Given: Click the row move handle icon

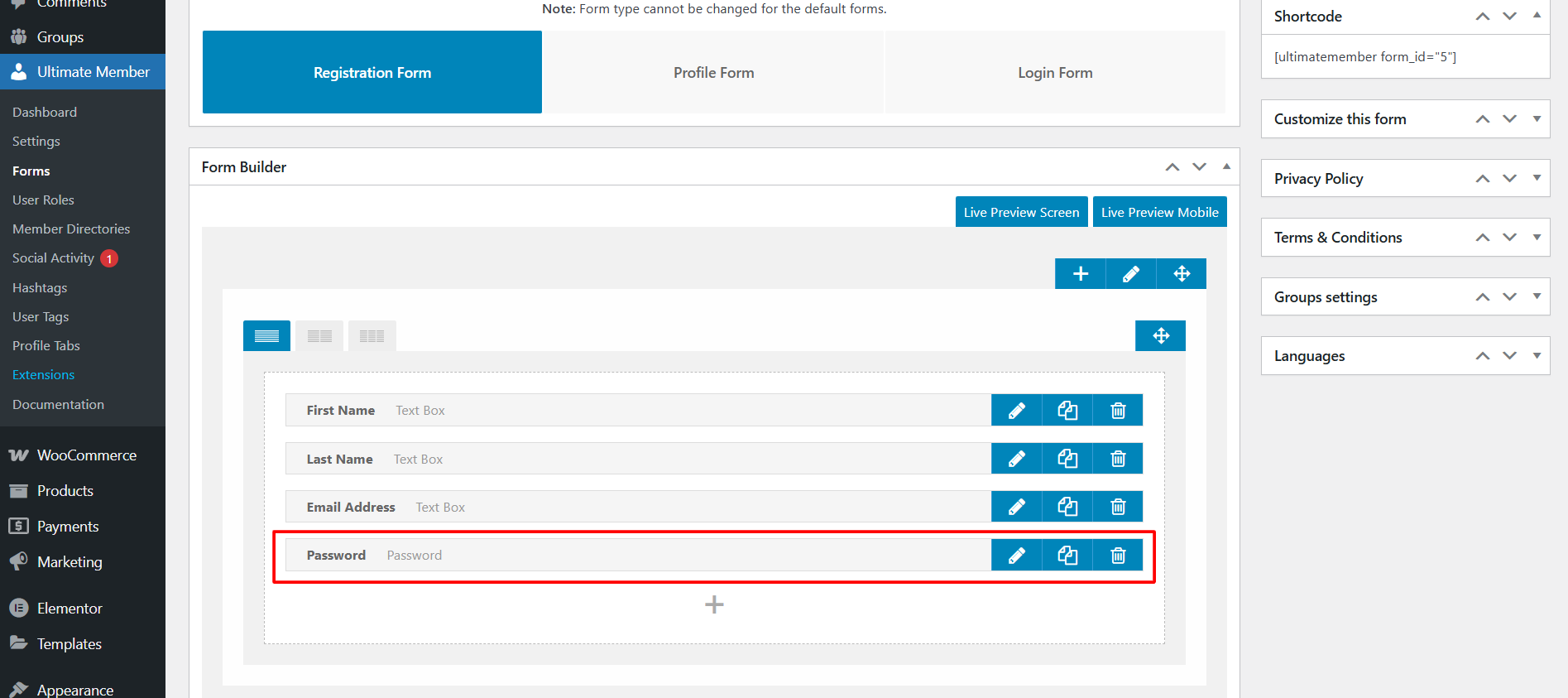Looking at the screenshot, I should [1182, 274].
